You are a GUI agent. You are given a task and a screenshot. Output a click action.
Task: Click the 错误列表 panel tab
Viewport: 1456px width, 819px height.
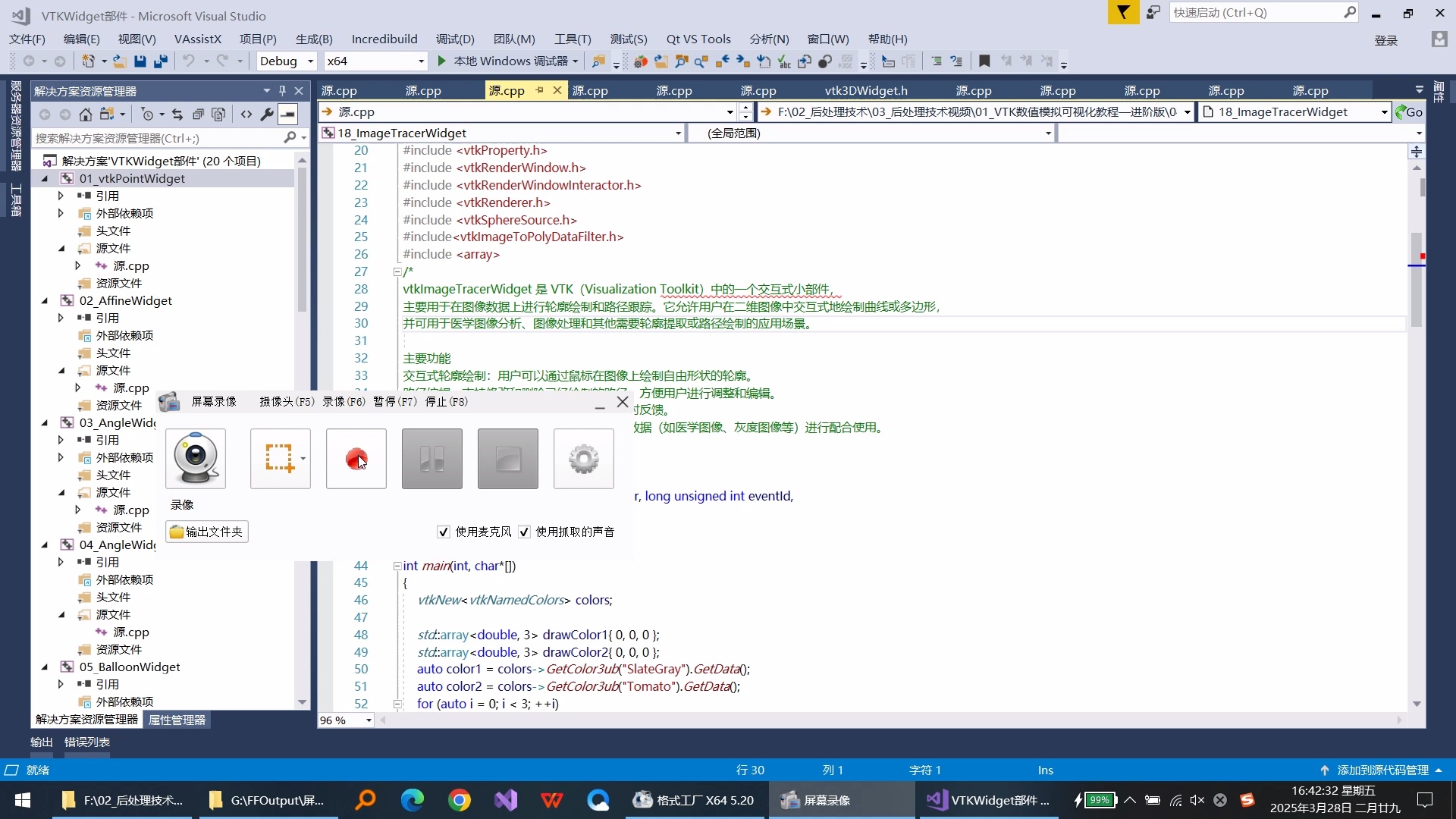point(86,742)
